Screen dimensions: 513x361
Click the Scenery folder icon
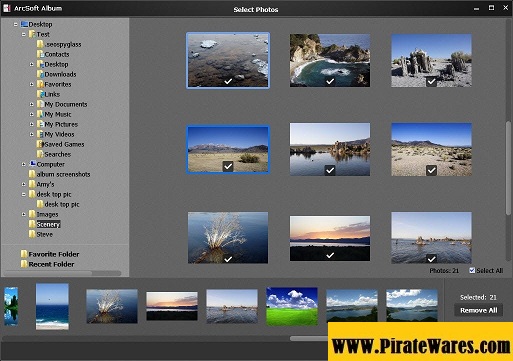click(x=32, y=224)
